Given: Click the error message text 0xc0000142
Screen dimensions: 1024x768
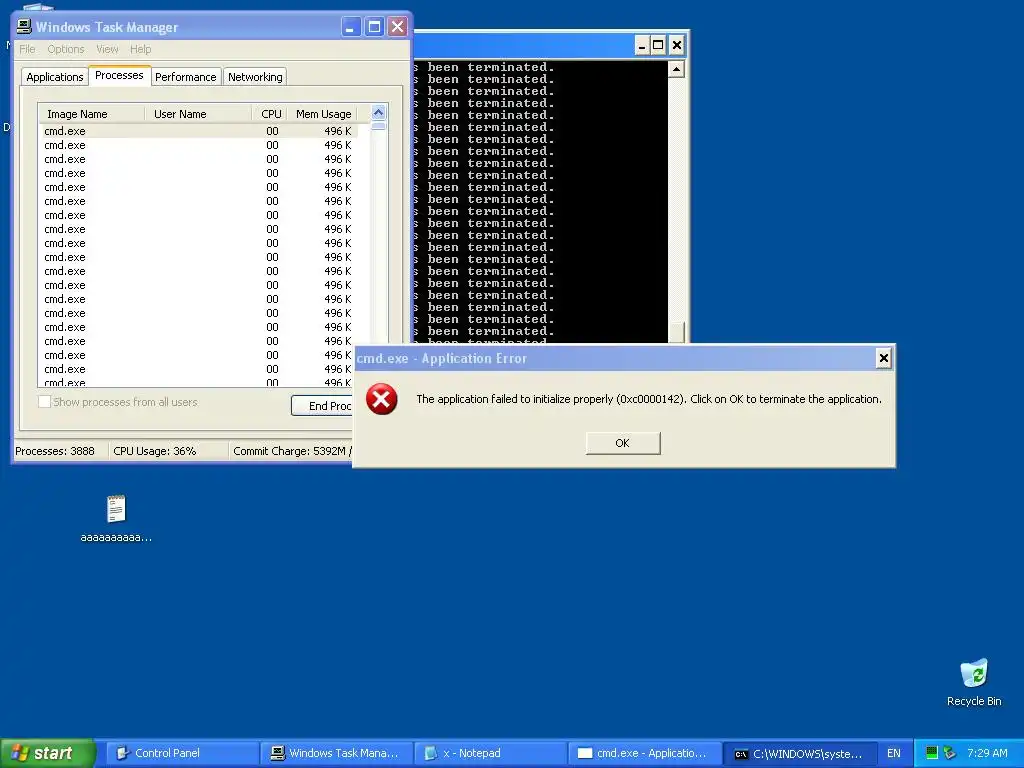Looking at the screenshot, I should tap(650, 399).
